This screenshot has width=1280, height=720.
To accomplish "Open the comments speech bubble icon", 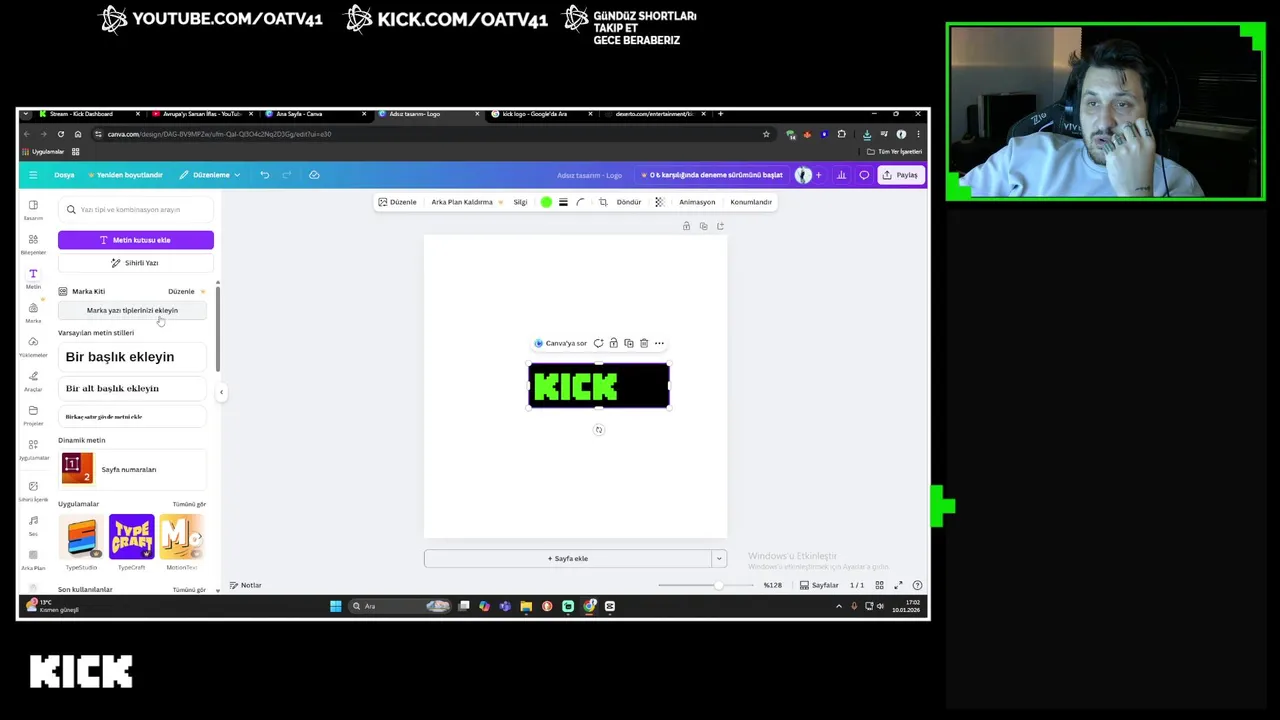I will pos(864,175).
